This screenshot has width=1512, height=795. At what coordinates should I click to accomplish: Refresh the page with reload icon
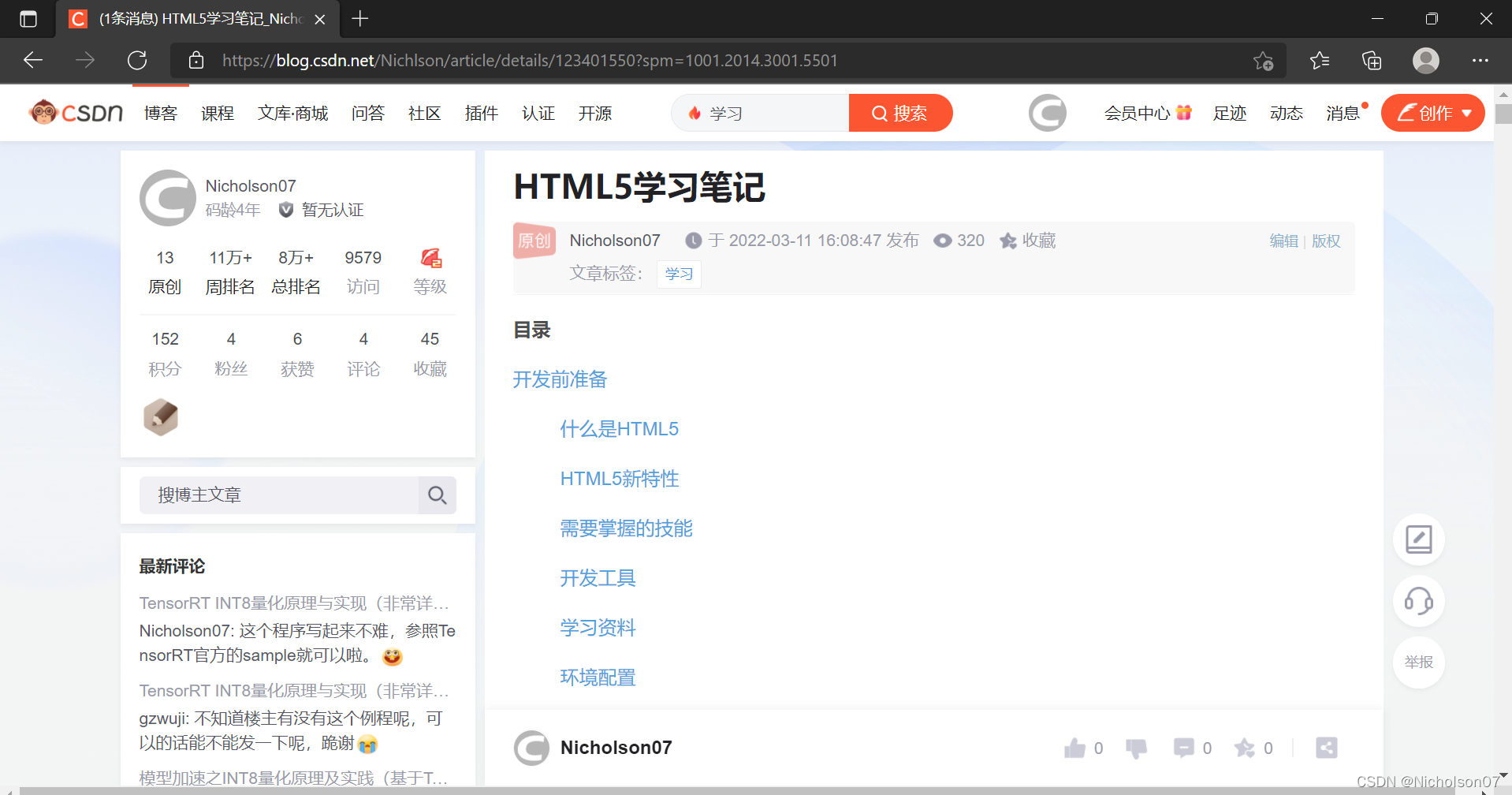(x=137, y=60)
